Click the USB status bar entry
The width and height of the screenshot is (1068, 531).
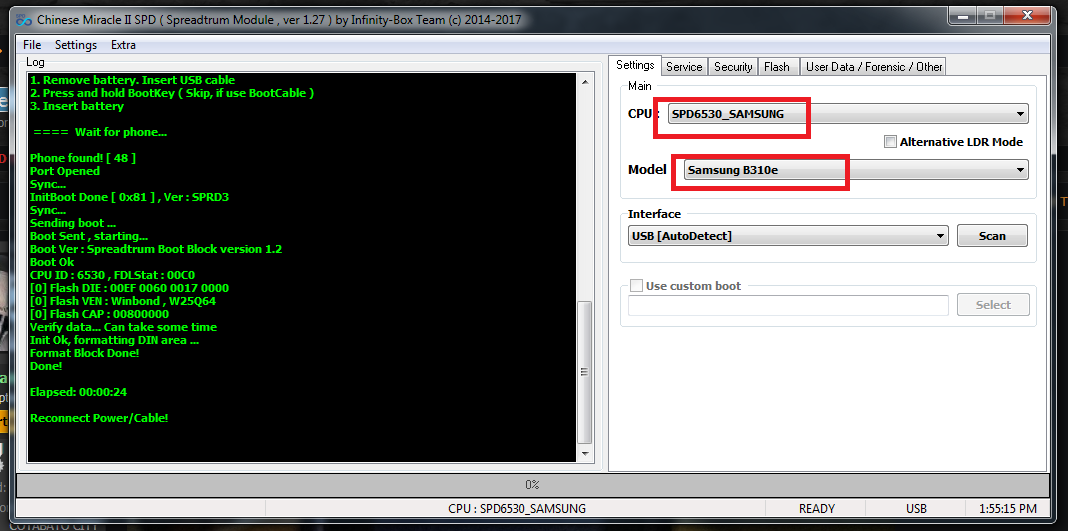pyautogui.click(x=916, y=509)
